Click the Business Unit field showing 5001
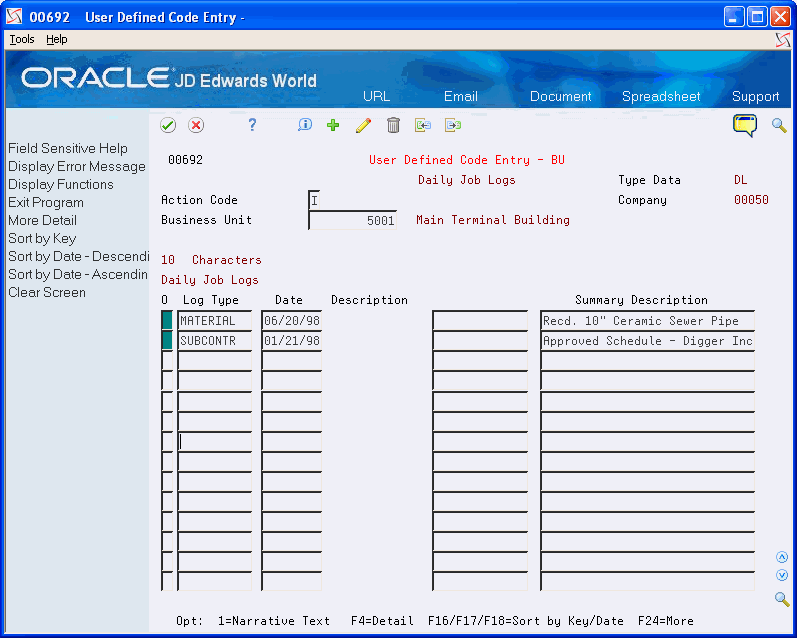 click(x=352, y=220)
